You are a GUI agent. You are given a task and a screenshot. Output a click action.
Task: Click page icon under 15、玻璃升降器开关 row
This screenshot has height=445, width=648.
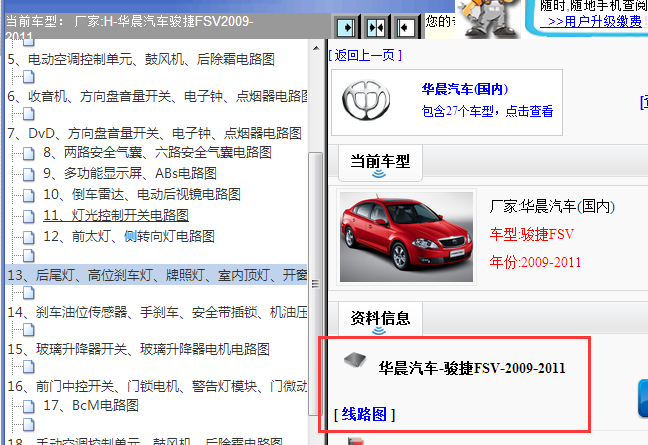(29, 366)
